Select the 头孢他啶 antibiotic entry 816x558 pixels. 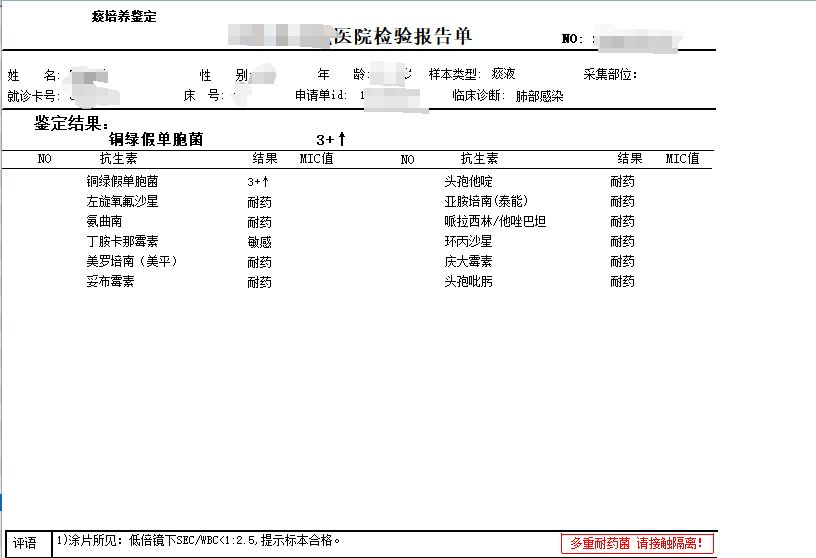468,182
